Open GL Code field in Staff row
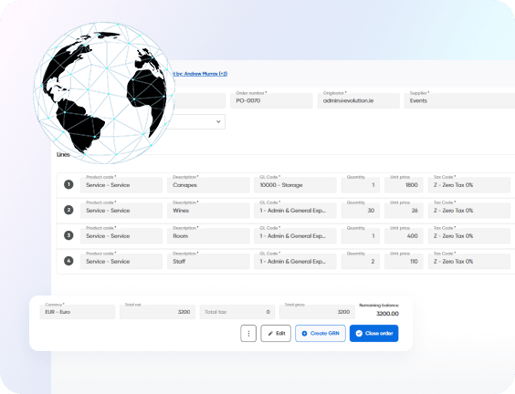This screenshot has width=515, height=394. [295, 261]
